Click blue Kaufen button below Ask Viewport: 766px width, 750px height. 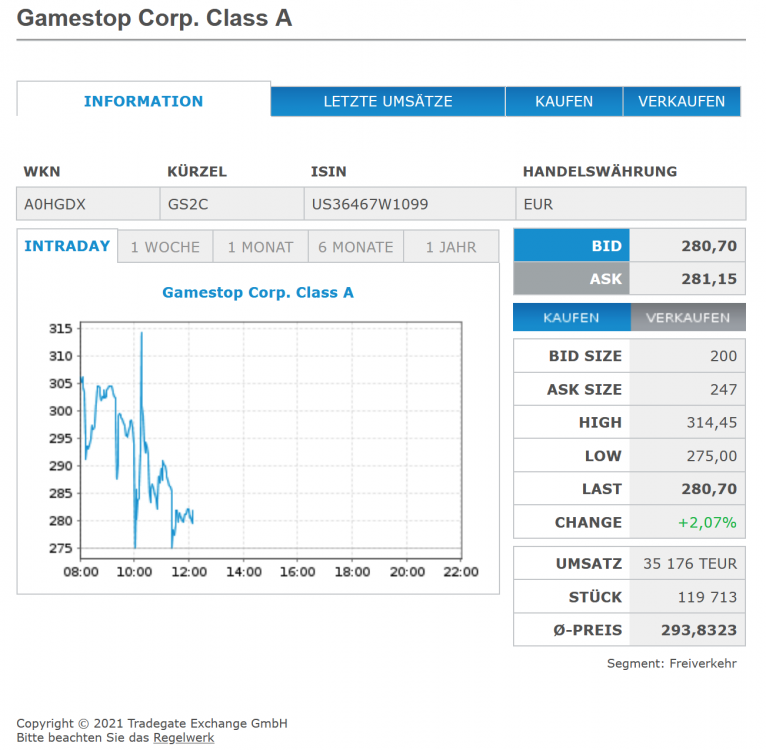click(x=572, y=318)
